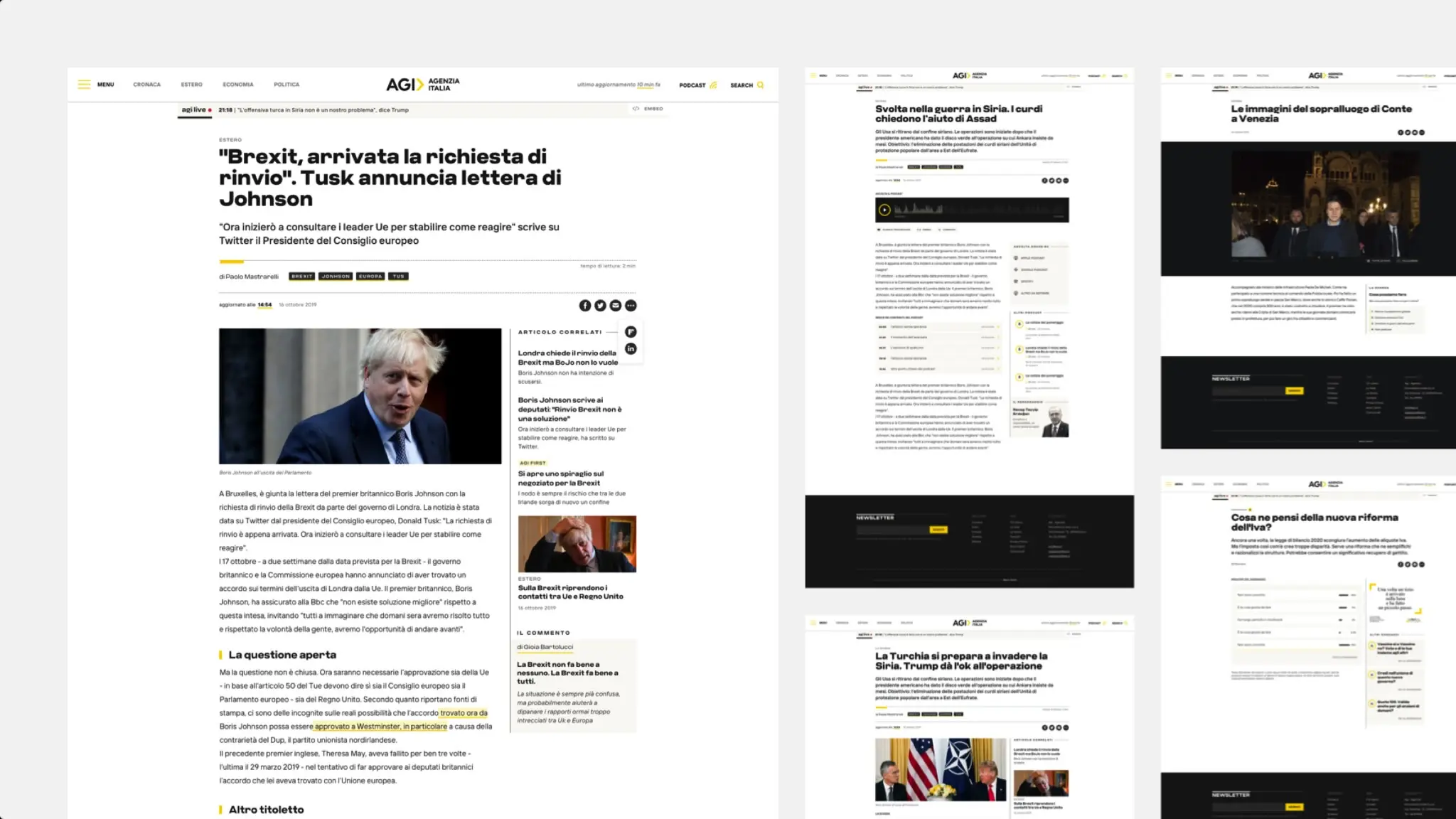Image resolution: width=1456 pixels, height=819 pixels.
Task: Go to the ECONOMIA section
Action: coord(238,85)
